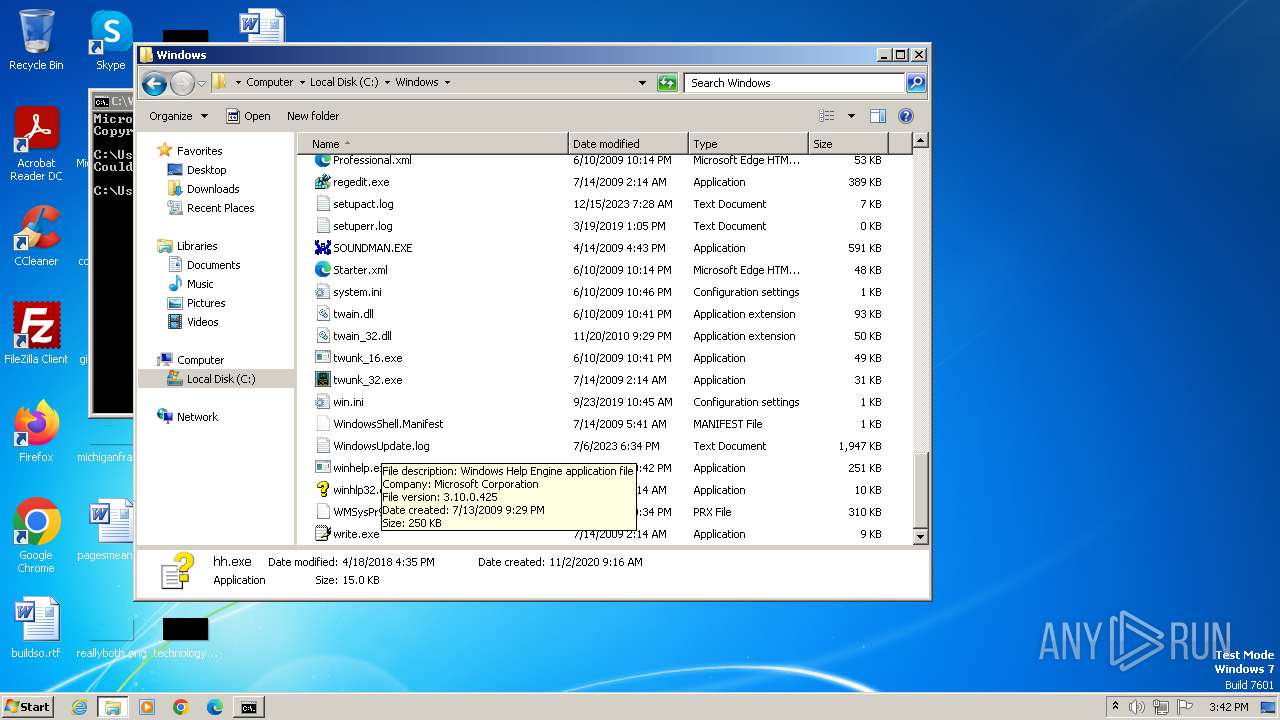The width and height of the screenshot is (1280, 720).
Task: Sort by the Type column header
Action: click(x=748, y=144)
